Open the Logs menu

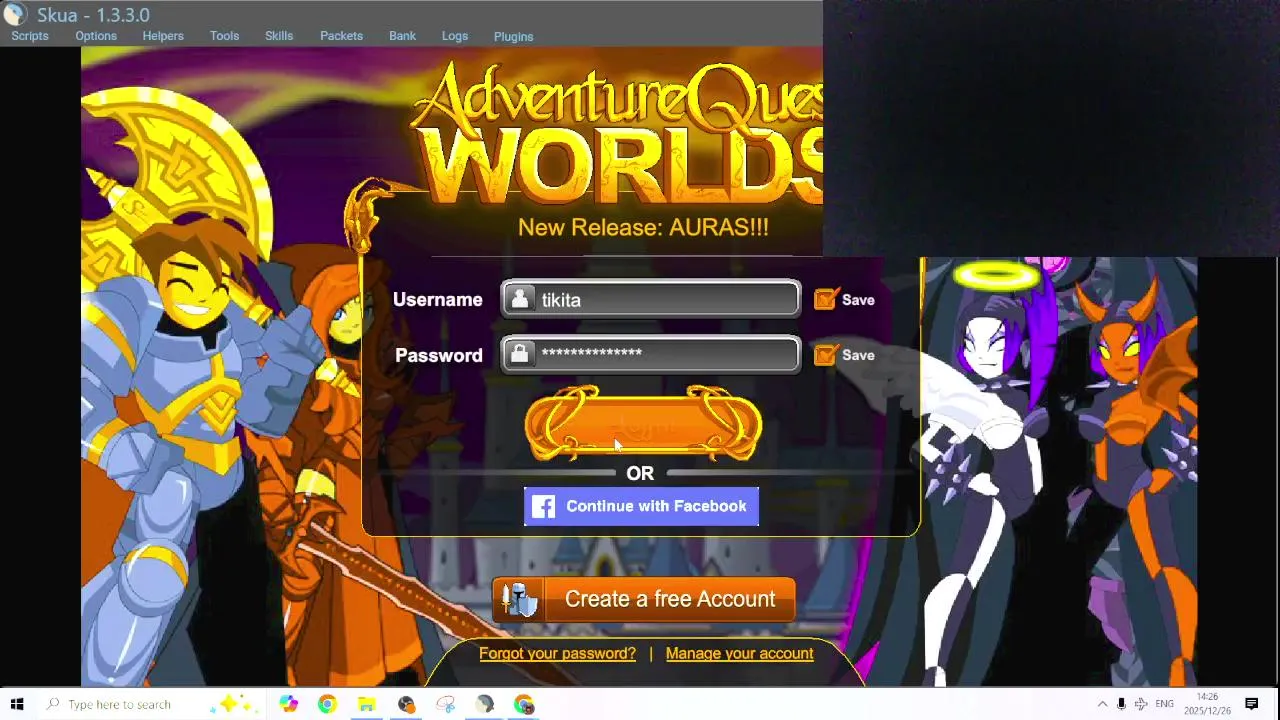coord(455,36)
